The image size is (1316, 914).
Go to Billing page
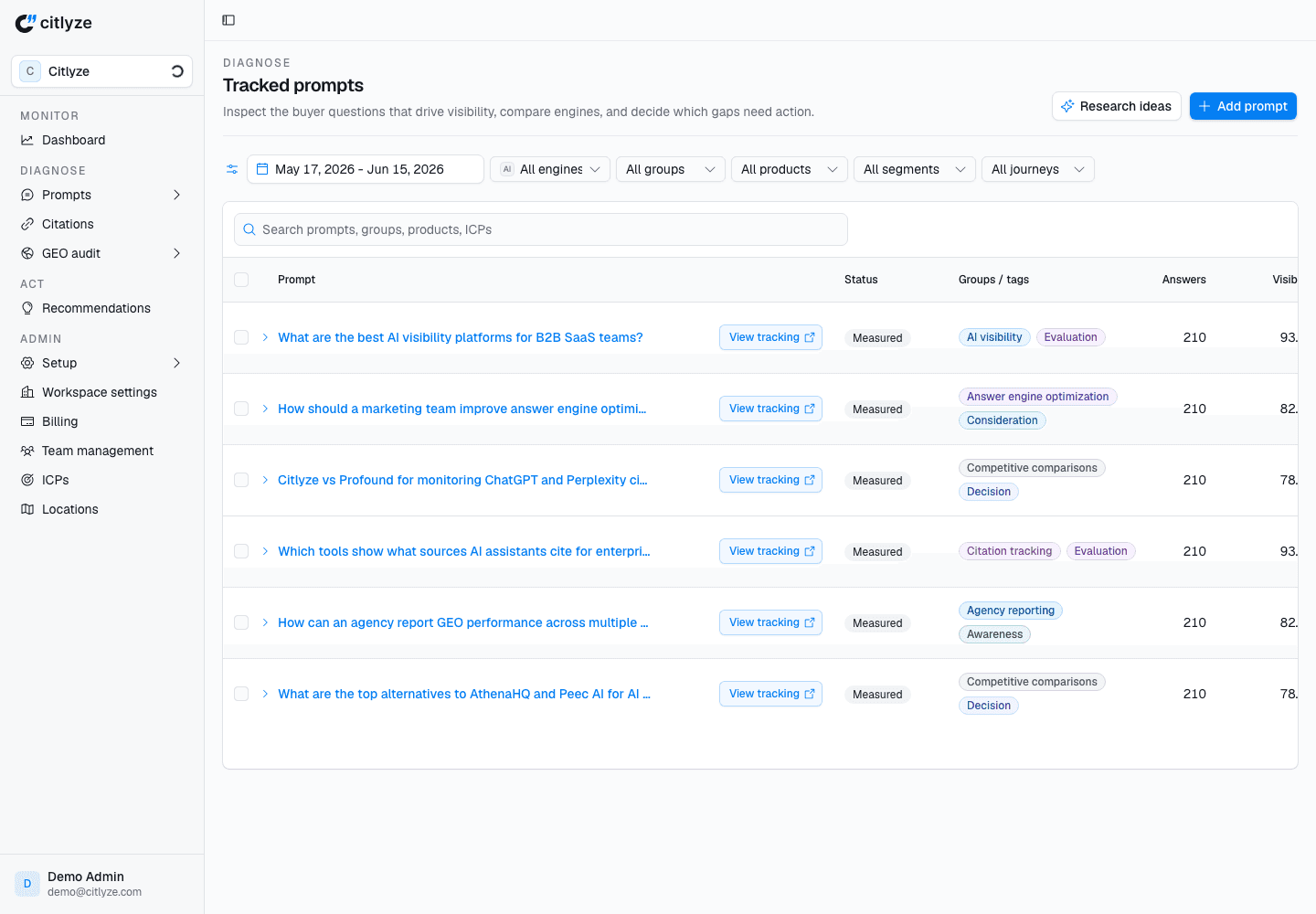(101, 421)
